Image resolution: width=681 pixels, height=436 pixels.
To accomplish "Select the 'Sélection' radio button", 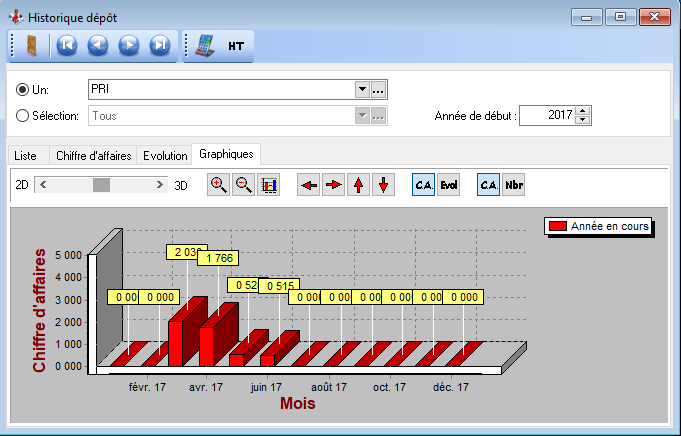I will 23,115.
